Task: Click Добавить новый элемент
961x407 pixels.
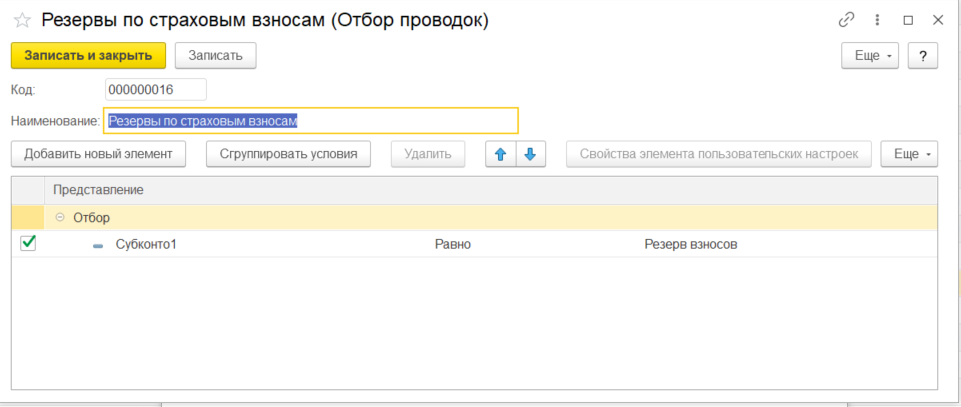Action: point(98,154)
